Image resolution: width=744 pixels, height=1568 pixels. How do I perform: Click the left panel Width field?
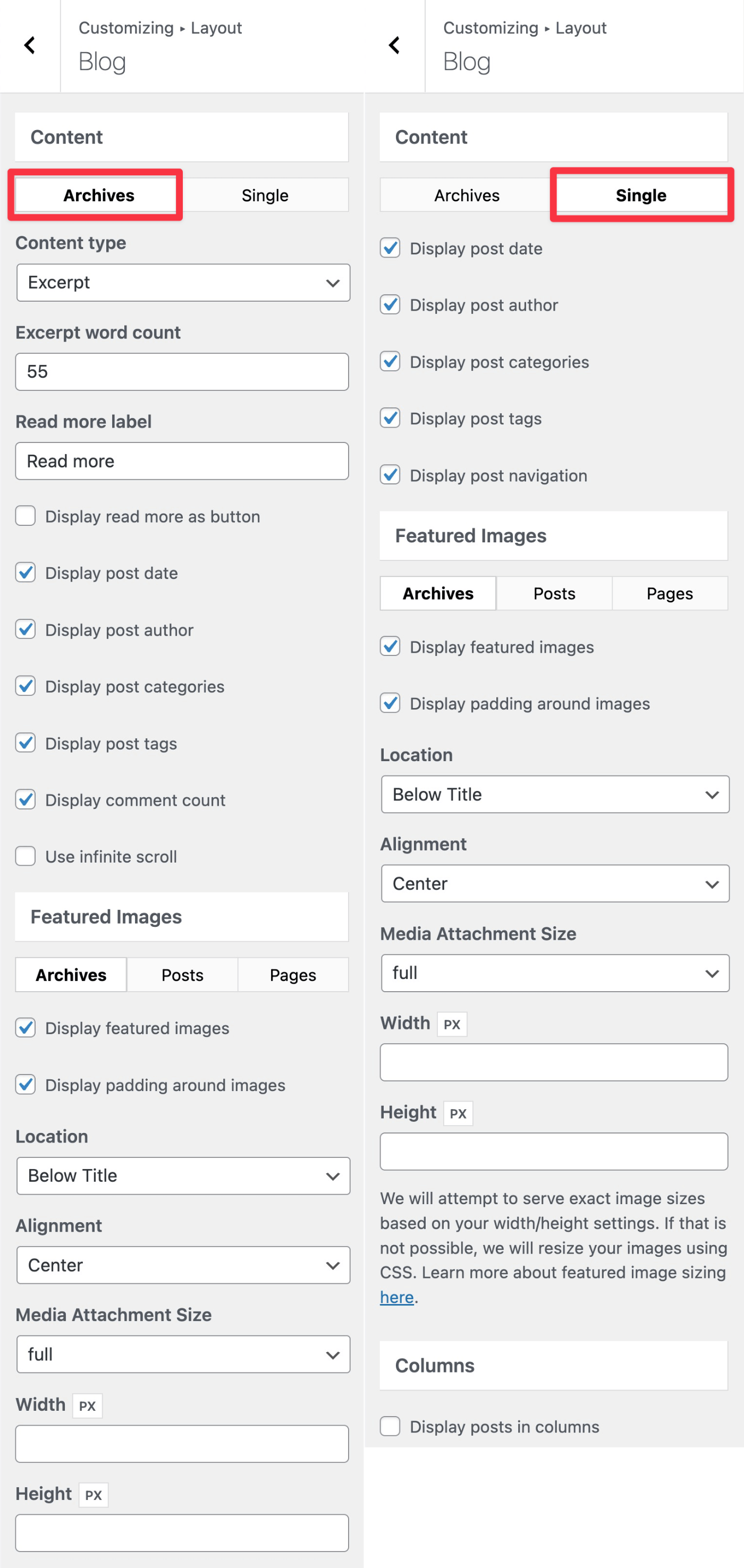(182, 1444)
